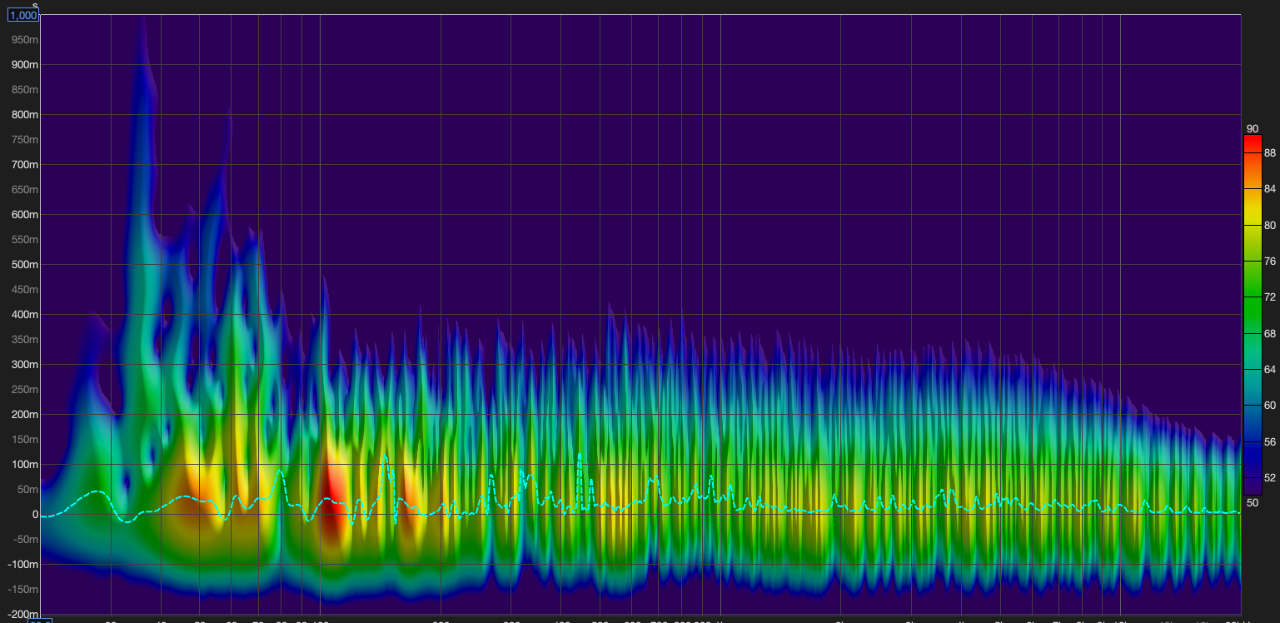Click the yellow band of the color scale
The image size is (1280, 623).
[1252, 220]
